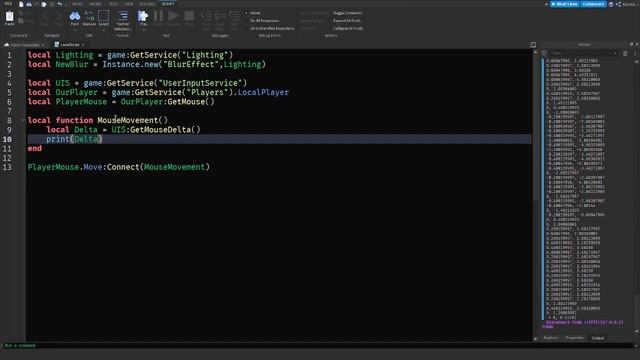Open the Play button dropdown arrow
640x360 pixels.
tap(143, 29)
